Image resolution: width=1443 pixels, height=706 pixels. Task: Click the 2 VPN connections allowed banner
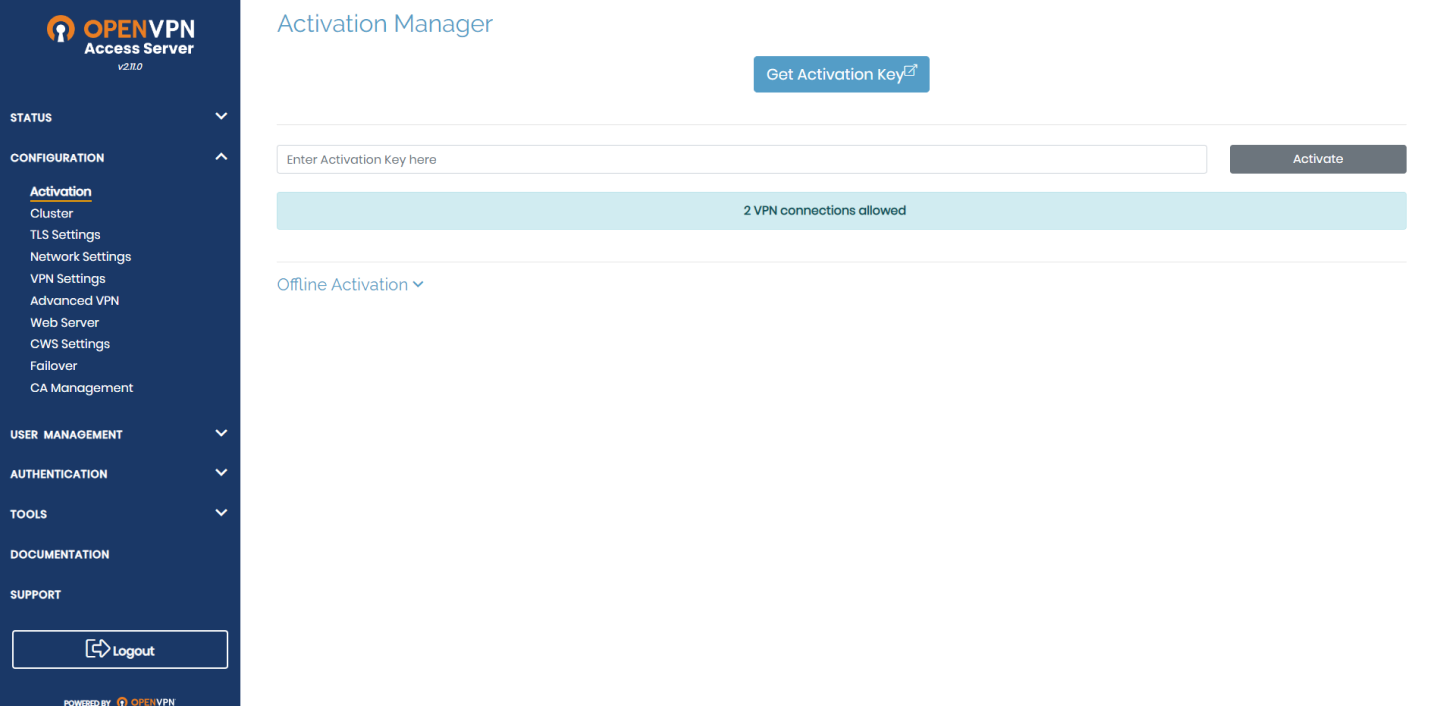(842, 211)
